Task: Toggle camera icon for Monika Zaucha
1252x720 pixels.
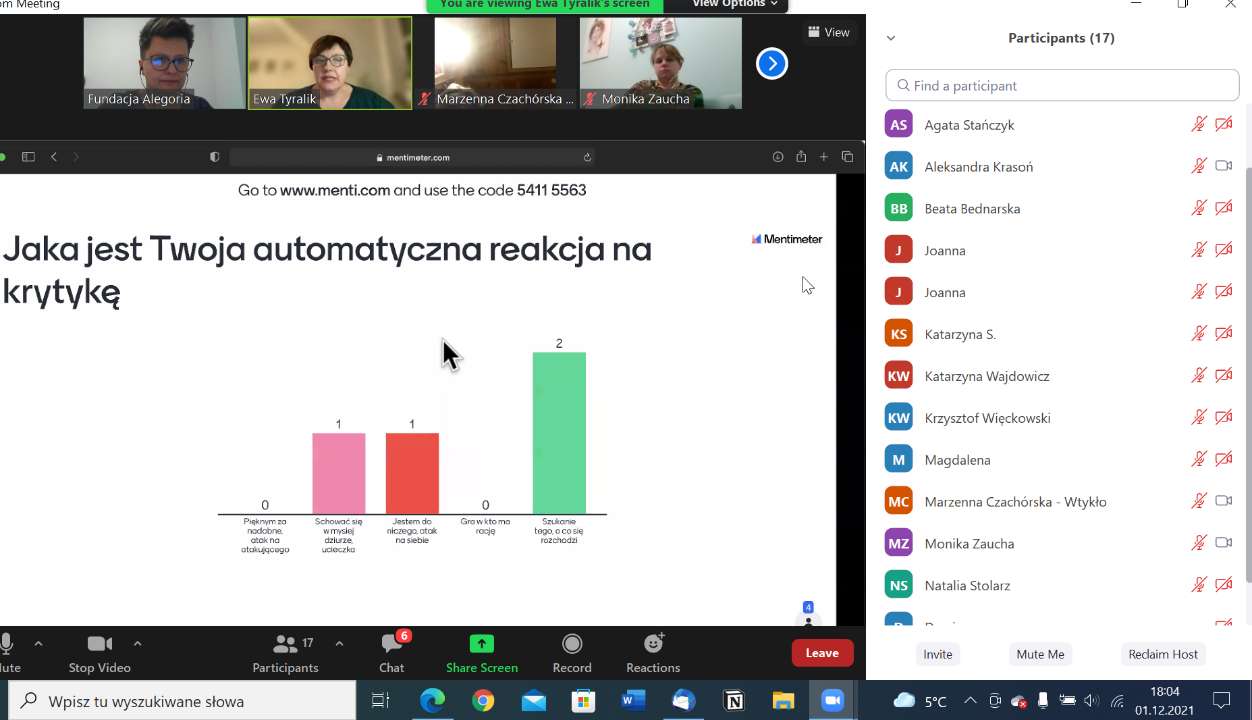Action: 1223,543
